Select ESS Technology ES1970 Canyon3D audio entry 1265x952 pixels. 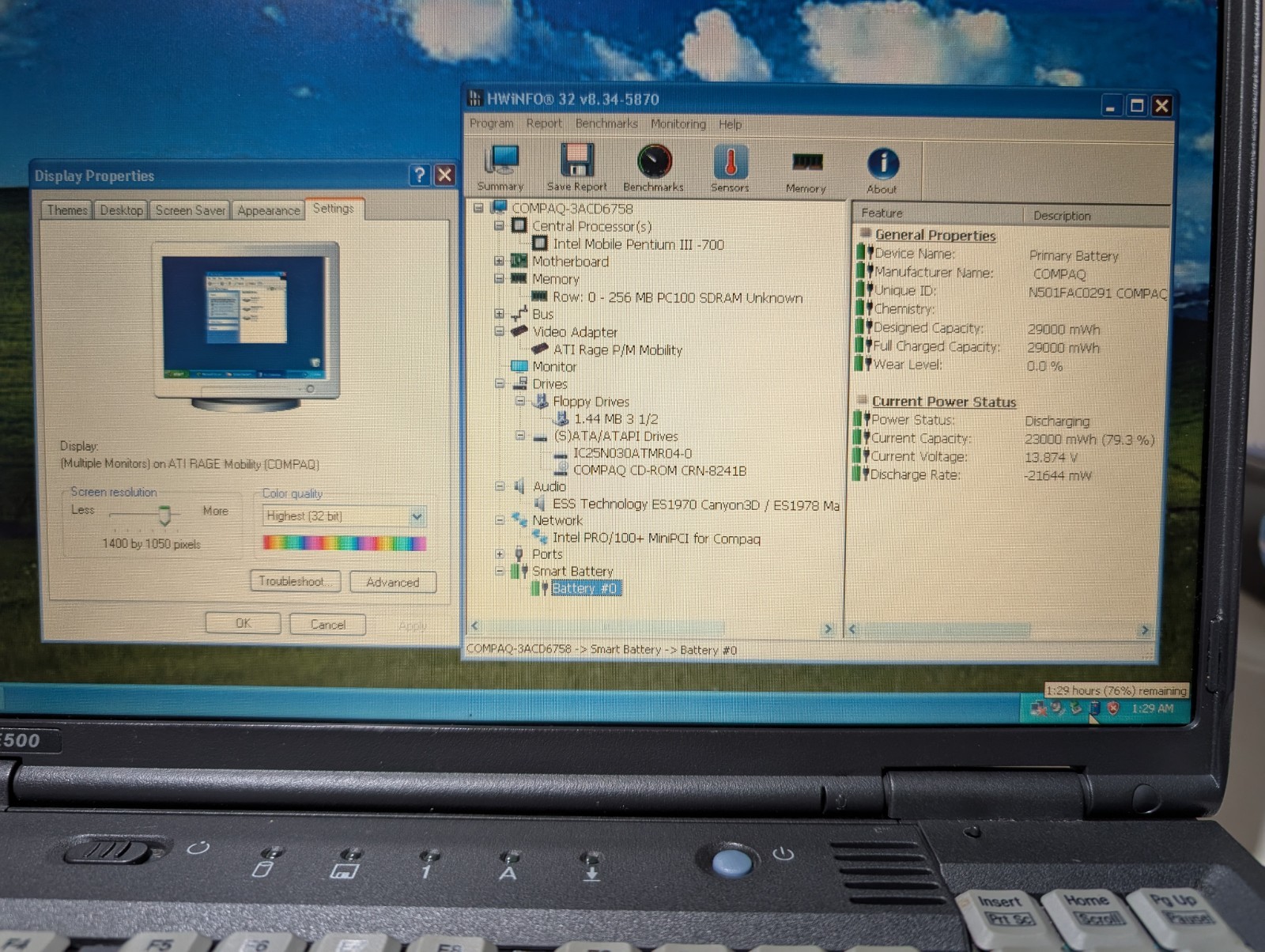click(x=696, y=504)
